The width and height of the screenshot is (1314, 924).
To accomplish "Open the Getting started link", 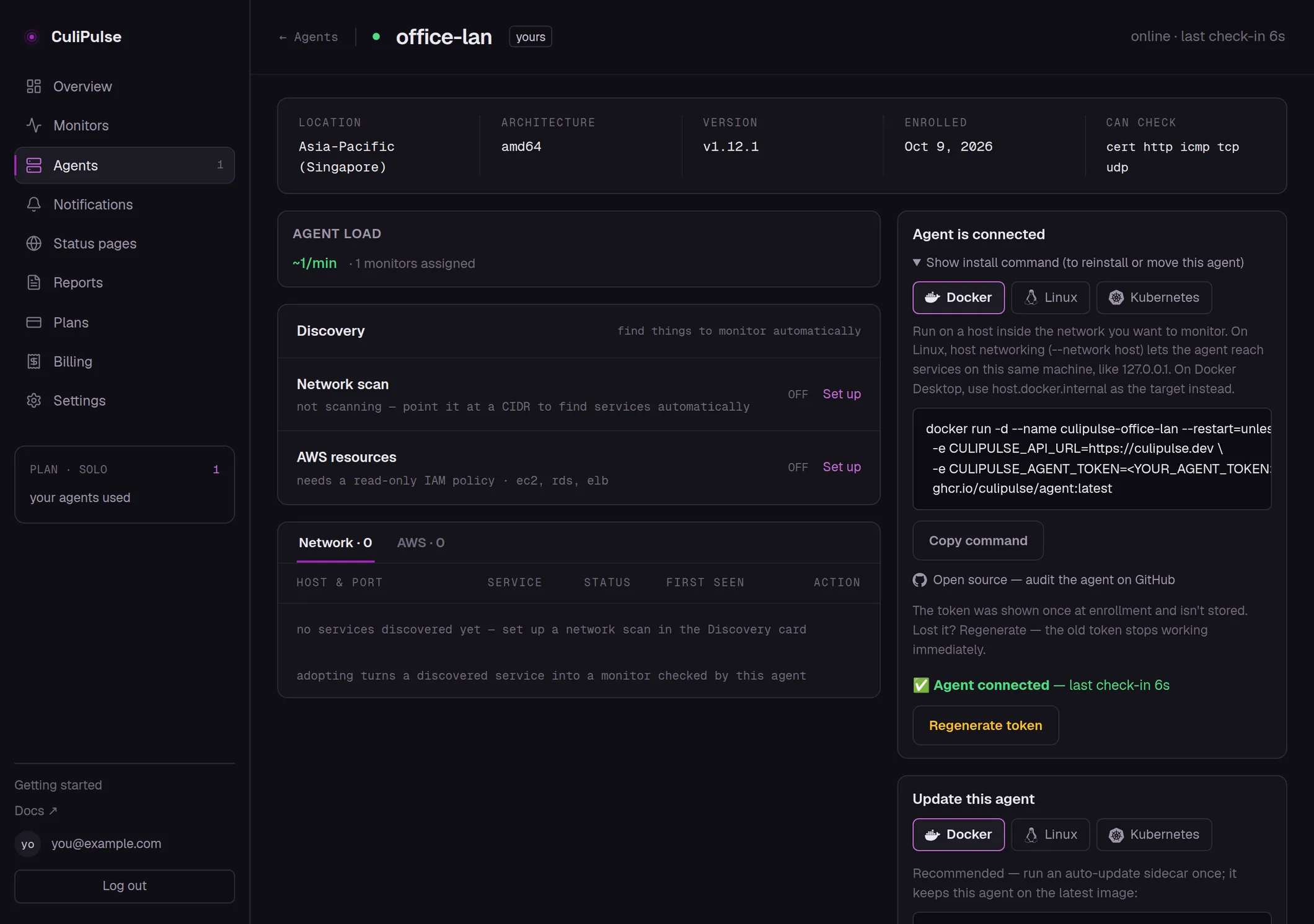I will [x=58, y=785].
